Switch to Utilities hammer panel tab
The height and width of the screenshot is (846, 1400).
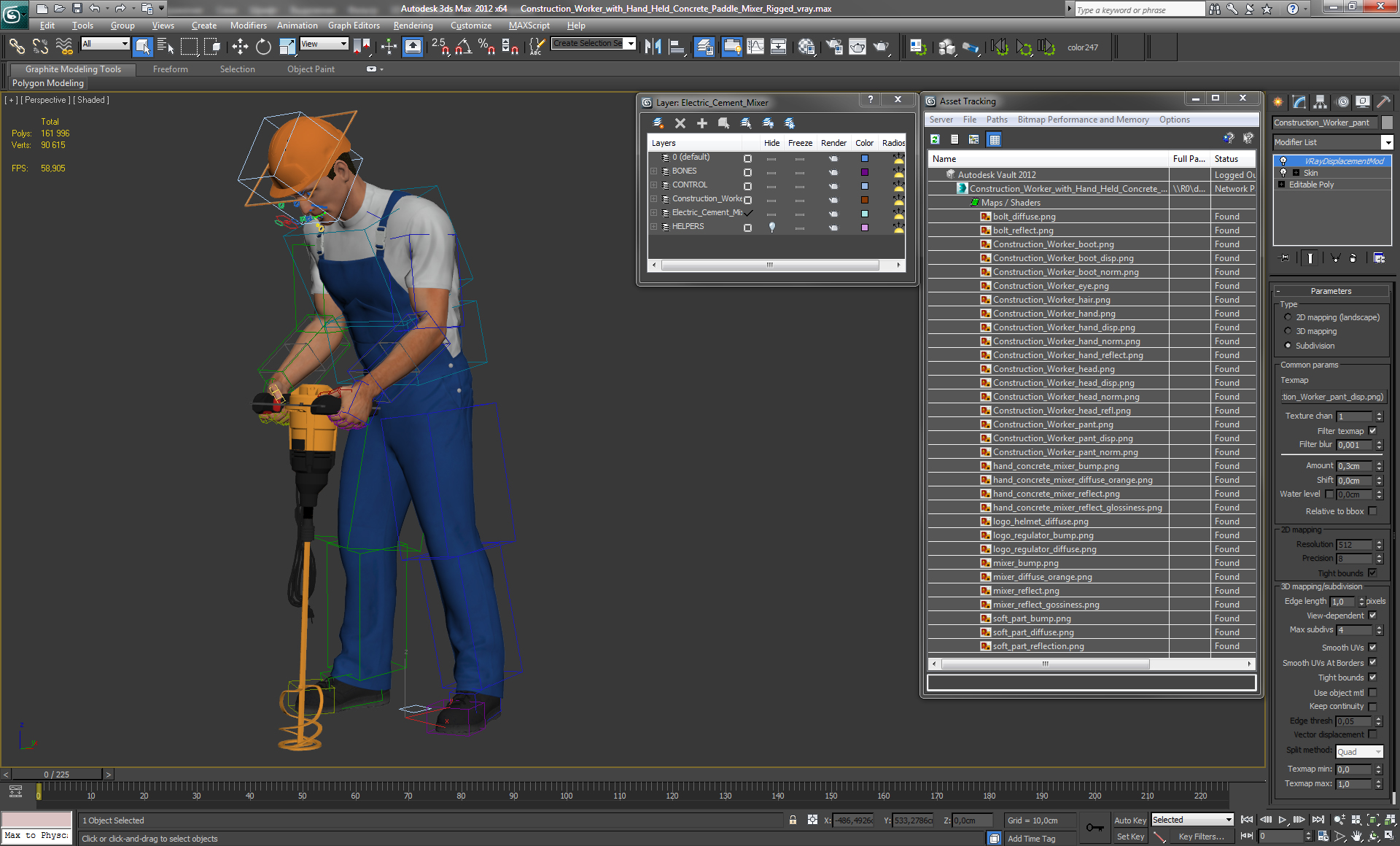click(x=1383, y=102)
